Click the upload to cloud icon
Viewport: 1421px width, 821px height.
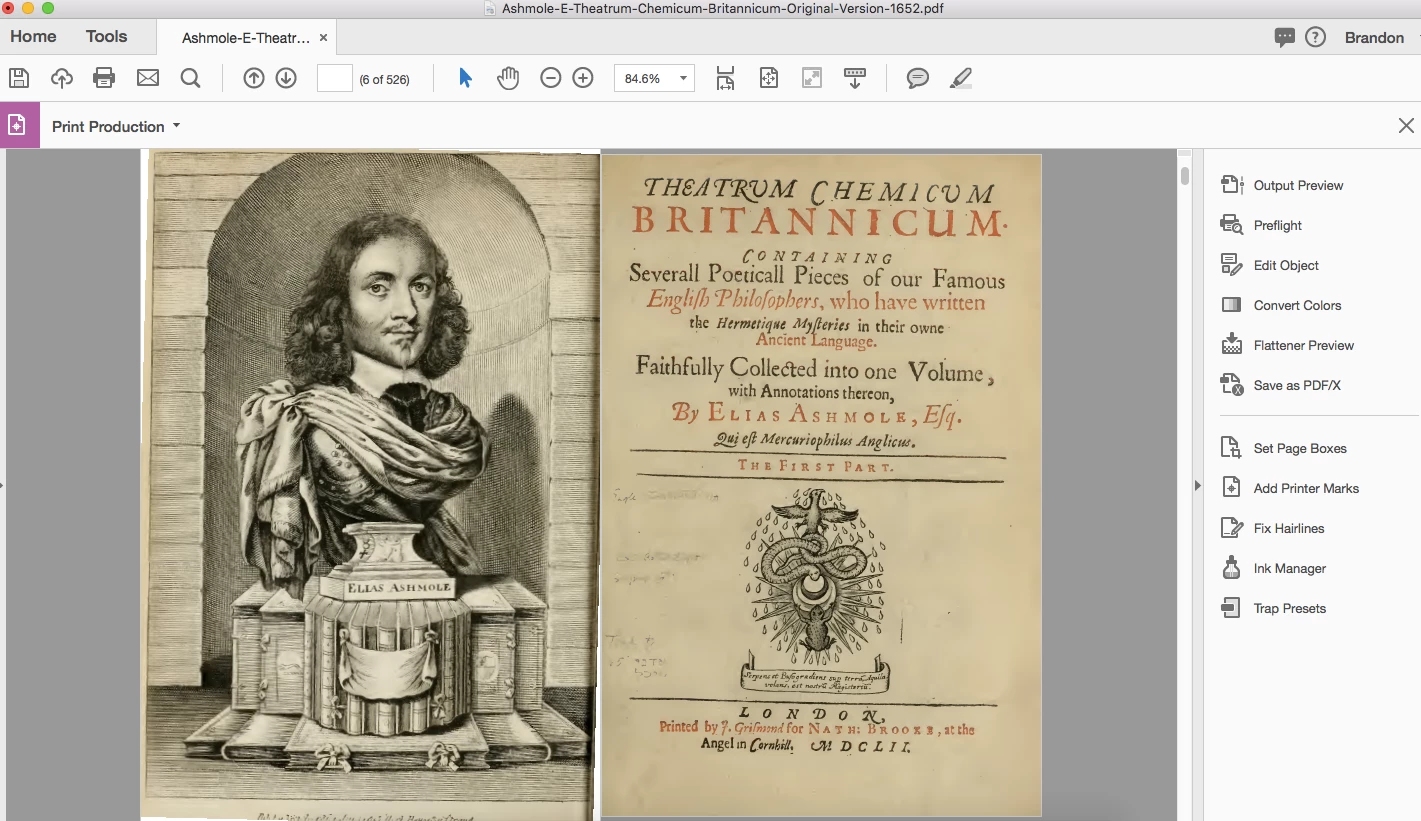(x=62, y=78)
